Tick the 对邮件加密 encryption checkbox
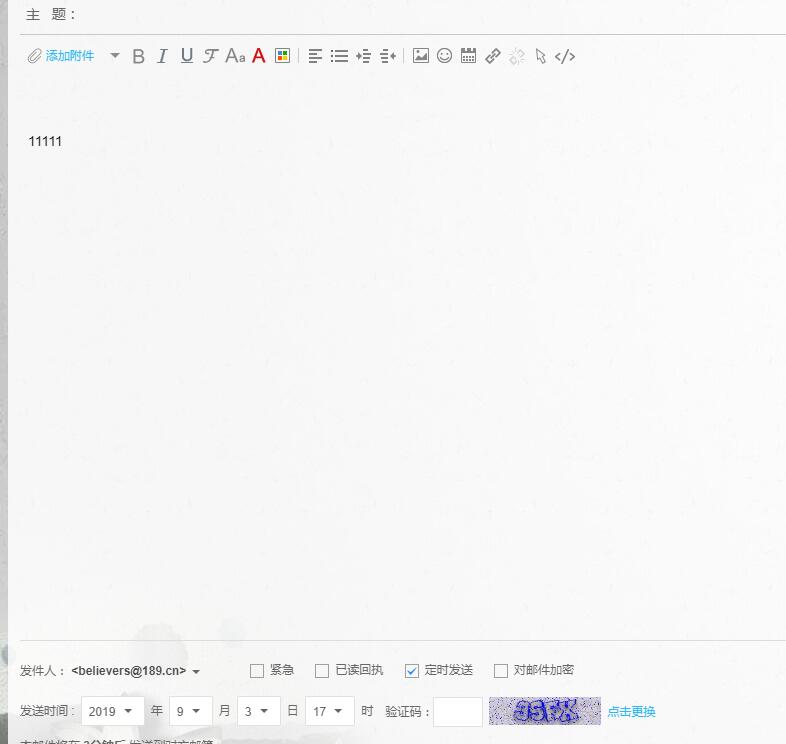Image resolution: width=786 pixels, height=744 pixels. tap(501, 671)
